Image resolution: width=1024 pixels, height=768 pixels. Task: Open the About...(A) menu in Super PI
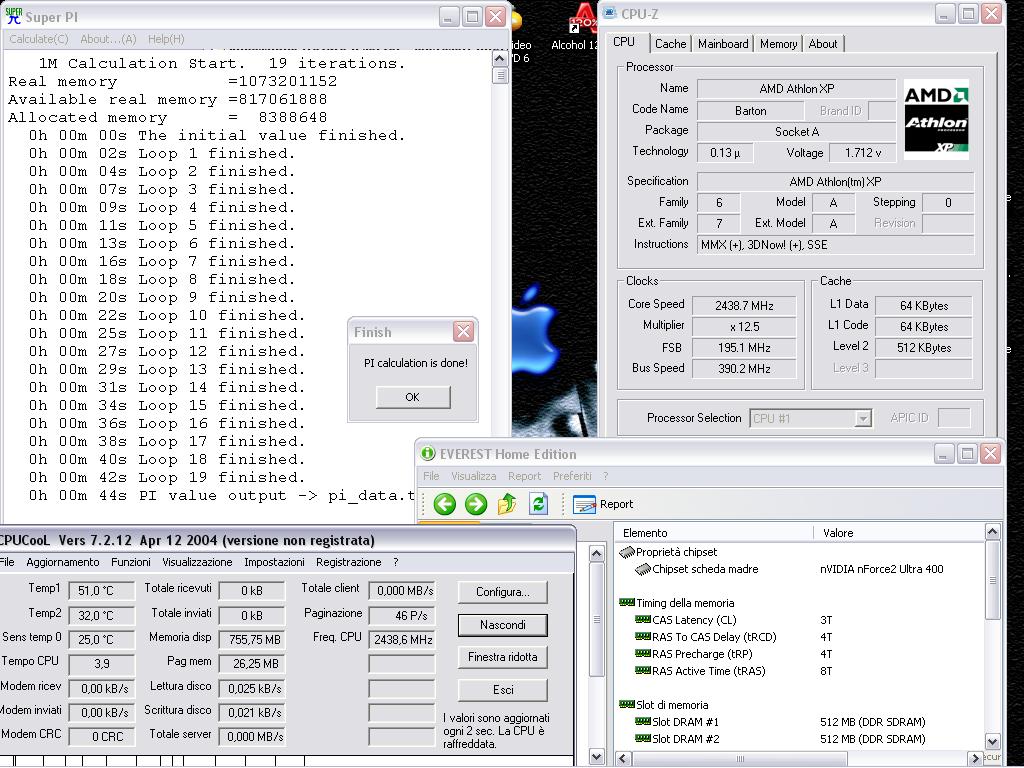coord(108,39)
